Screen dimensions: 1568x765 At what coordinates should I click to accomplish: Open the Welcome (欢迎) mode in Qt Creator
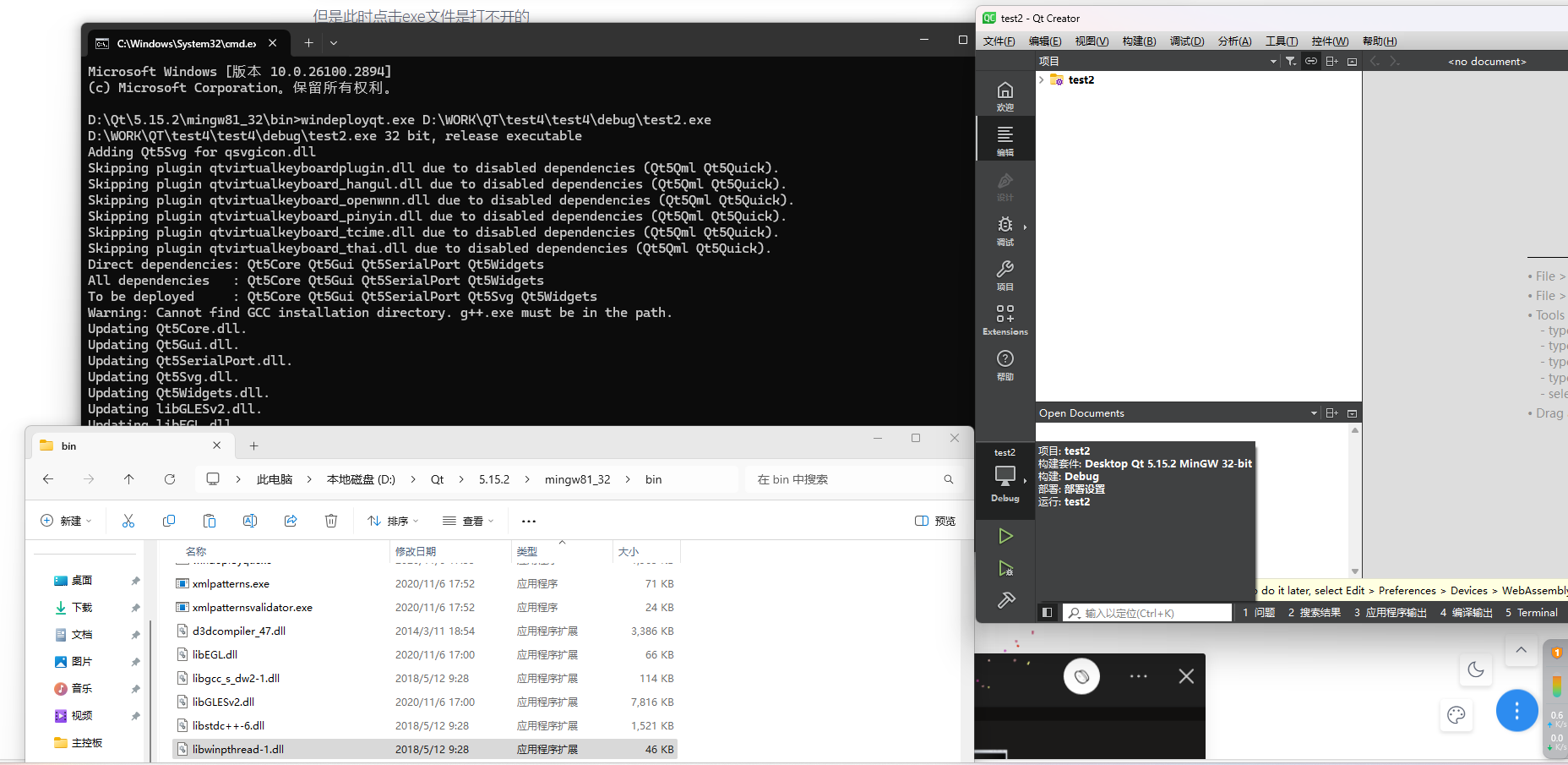tap(1004, 96)
